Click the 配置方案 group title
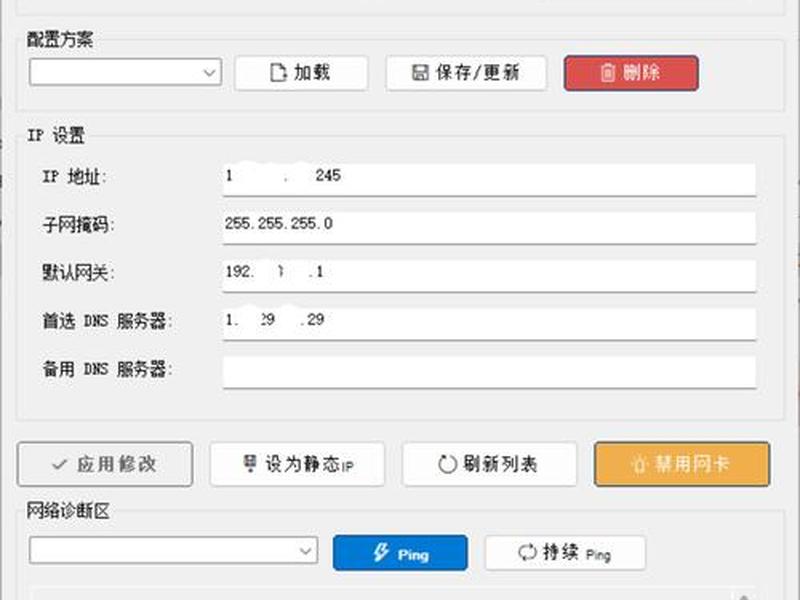Viewport: 800px width, 600px height. pos(60,39)
